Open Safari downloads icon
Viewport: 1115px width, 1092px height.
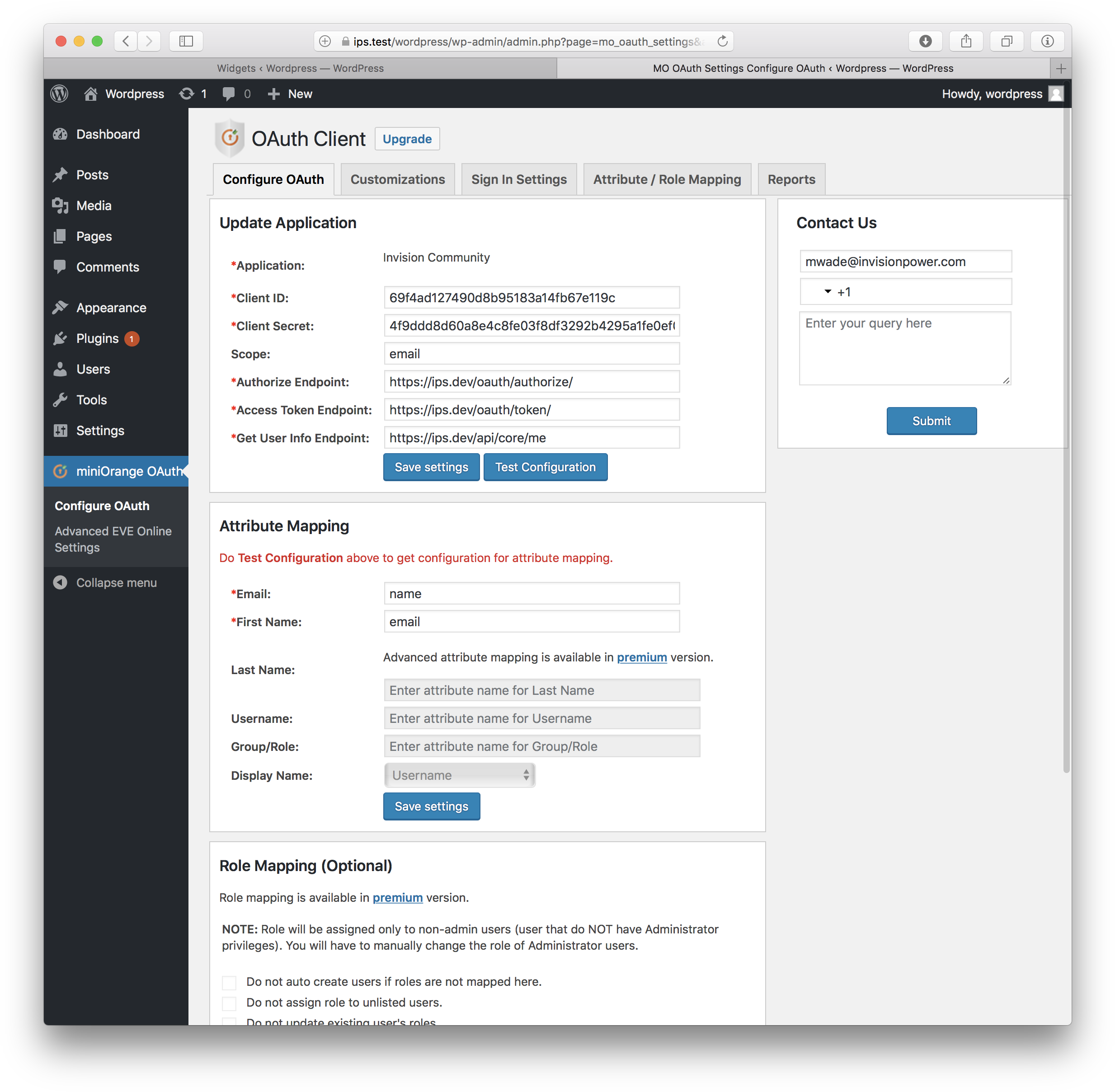pyautogui.click(x=925, y=41)
